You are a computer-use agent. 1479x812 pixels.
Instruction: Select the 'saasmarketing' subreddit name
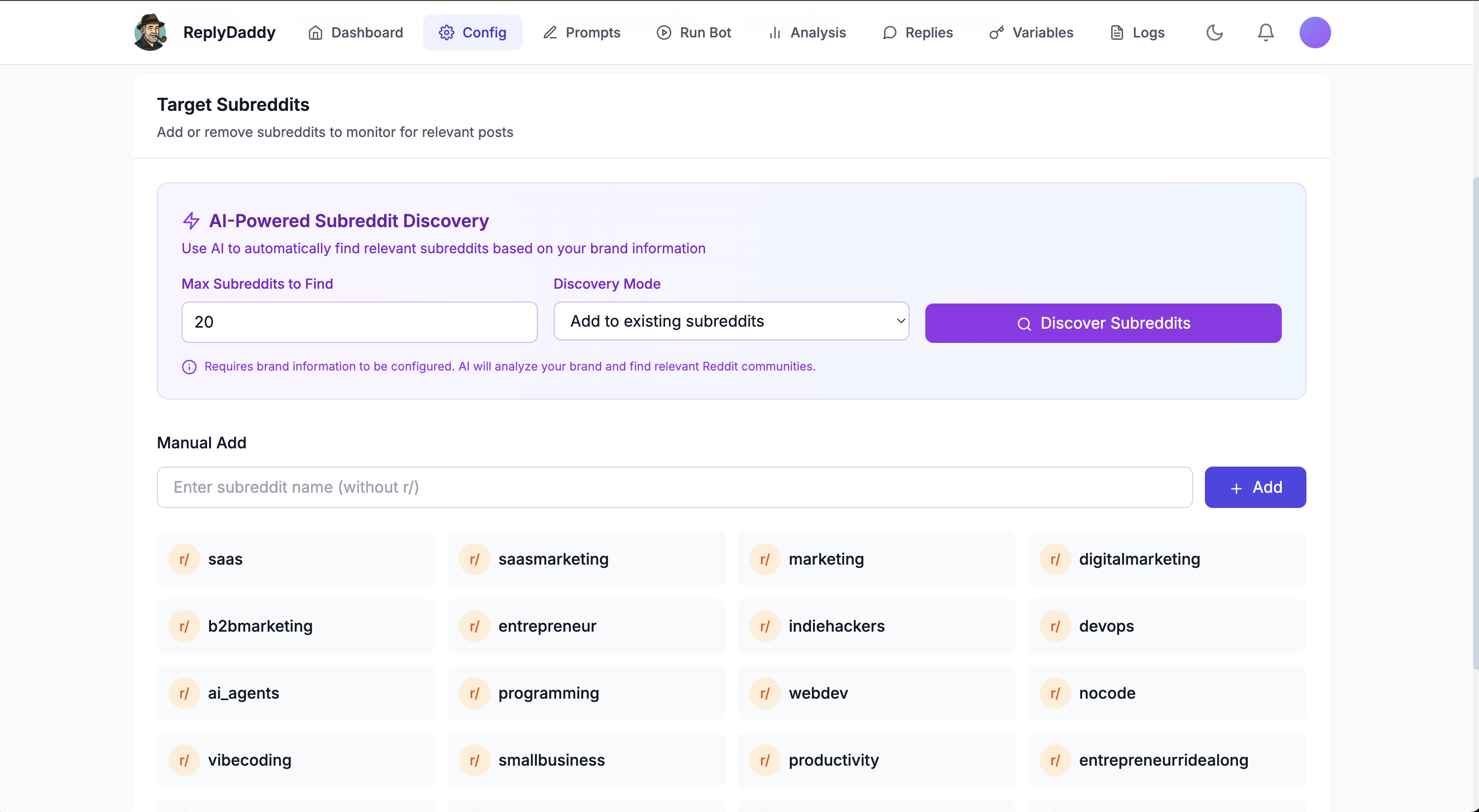(x=554, y=560)
